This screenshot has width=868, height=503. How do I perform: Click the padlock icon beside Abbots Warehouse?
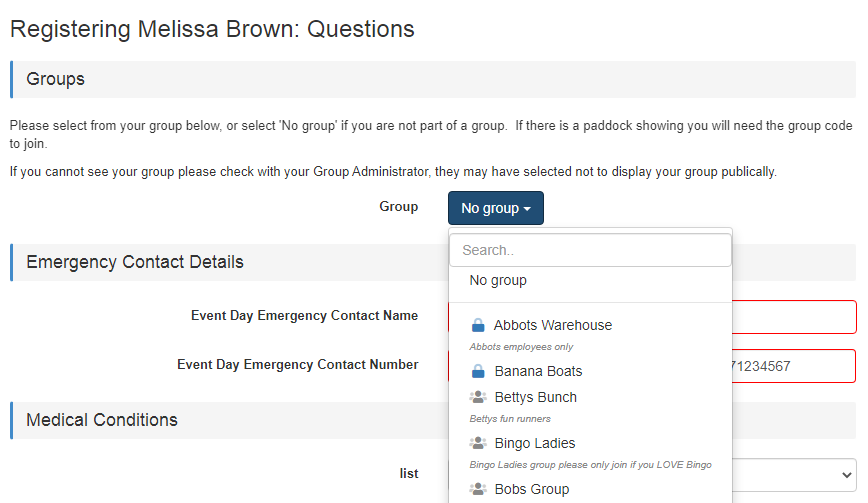click(x=478, y=325)
